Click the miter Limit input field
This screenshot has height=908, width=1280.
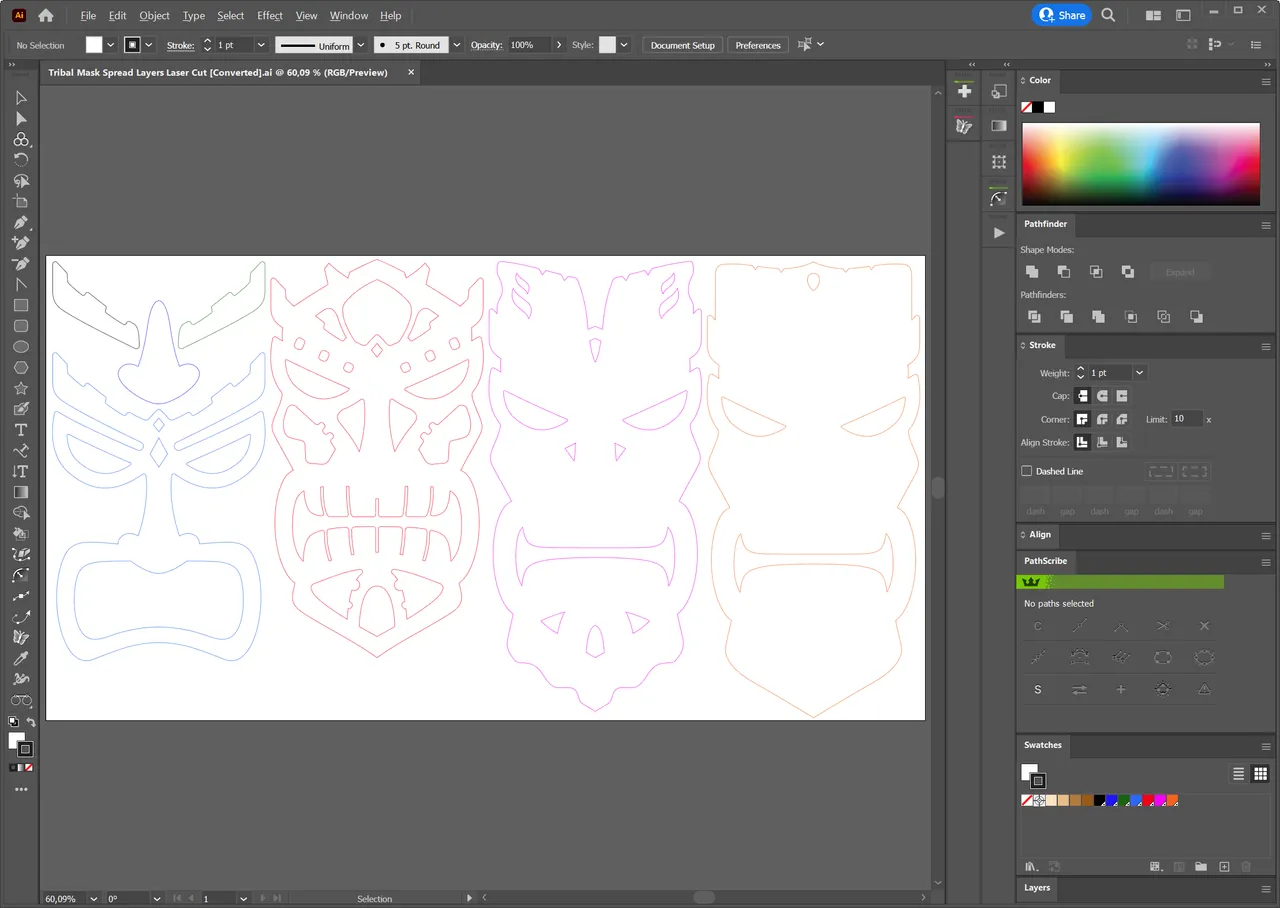pyautogui.click(x=1187, y=419)
